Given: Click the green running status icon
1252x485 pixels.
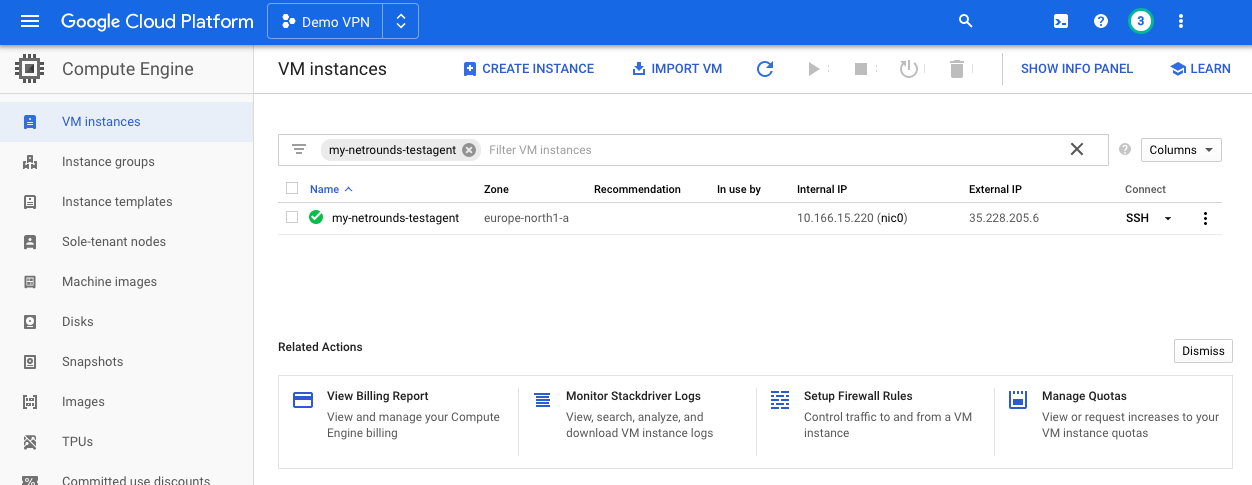Looking at the screenshot, I should [316, 217].
